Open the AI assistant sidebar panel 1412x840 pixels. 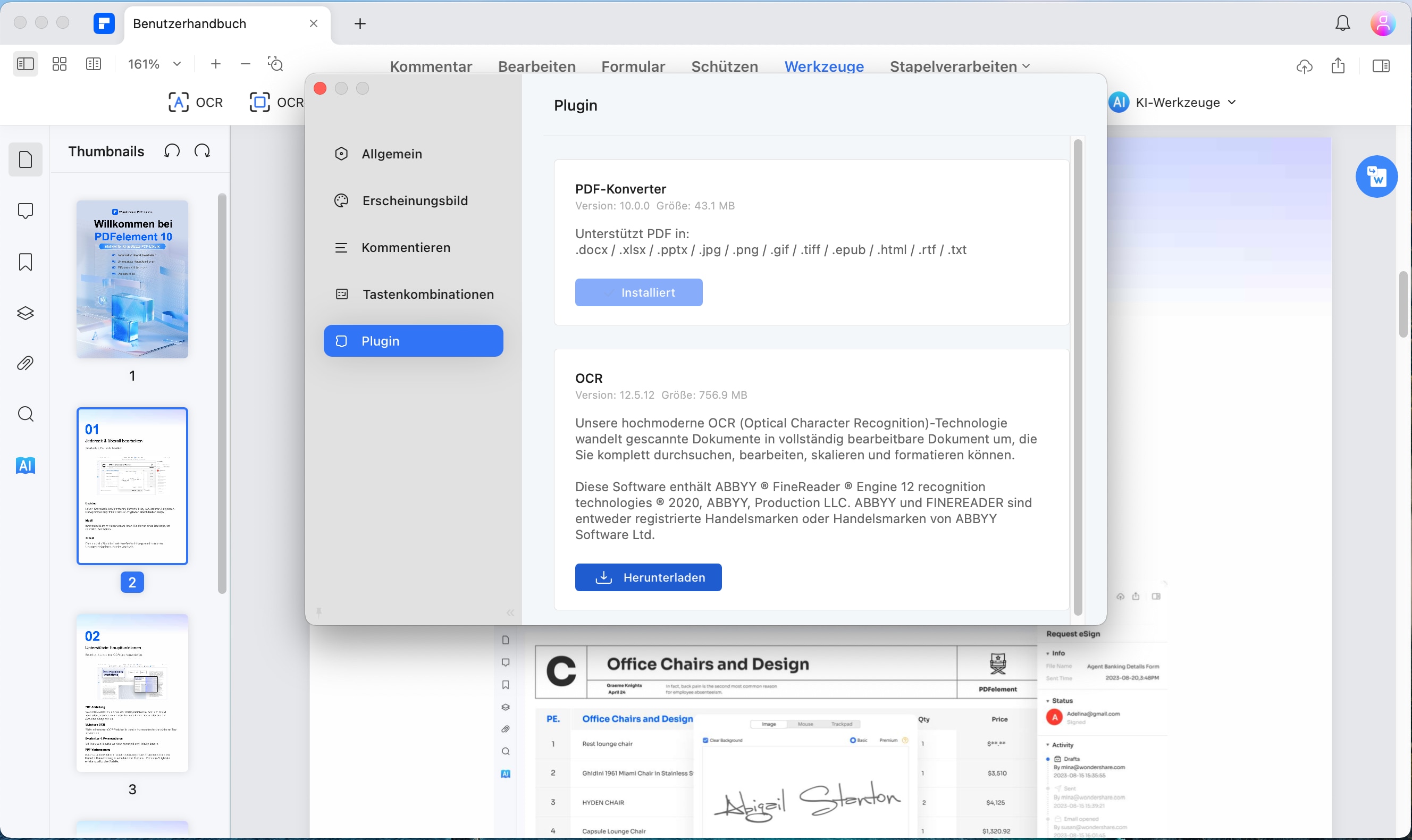(x=26, y=465)
